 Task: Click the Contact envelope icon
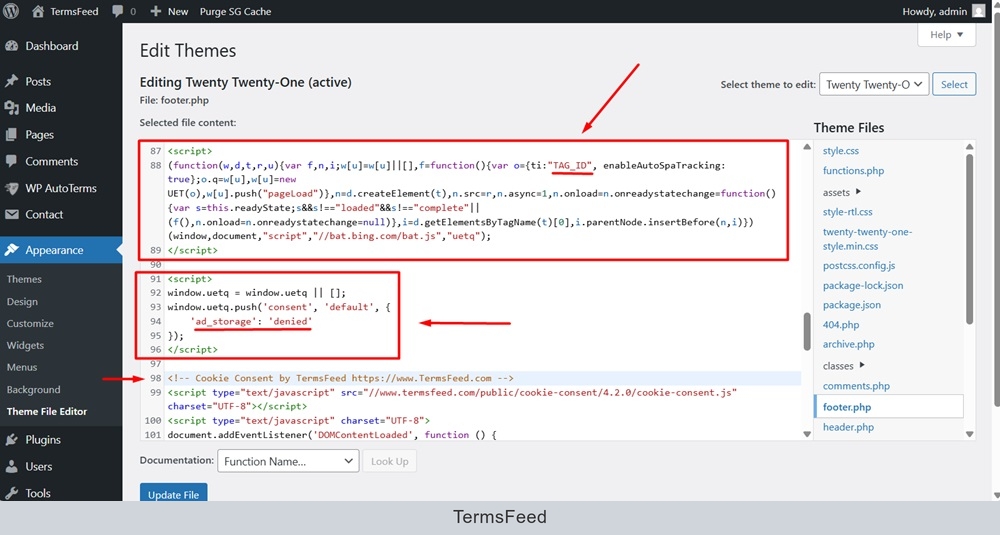tap(11, 215)
